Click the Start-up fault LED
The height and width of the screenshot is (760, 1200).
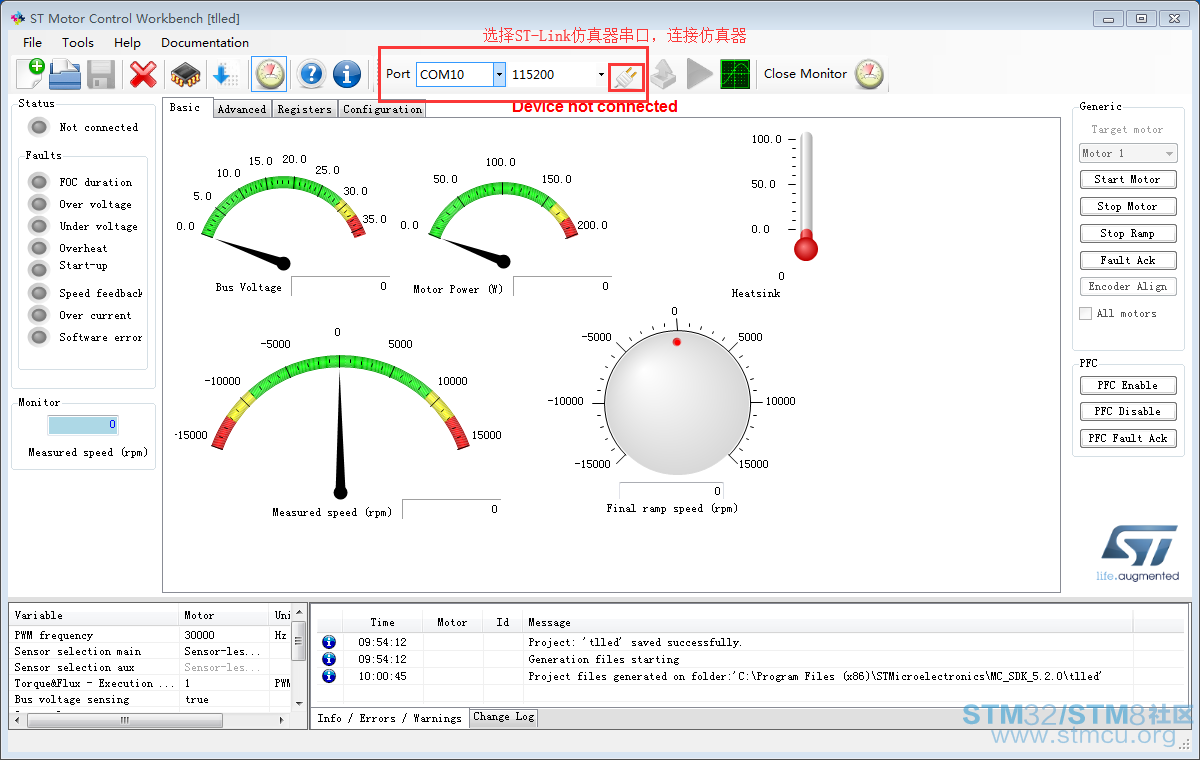click(x=39, y=269)
